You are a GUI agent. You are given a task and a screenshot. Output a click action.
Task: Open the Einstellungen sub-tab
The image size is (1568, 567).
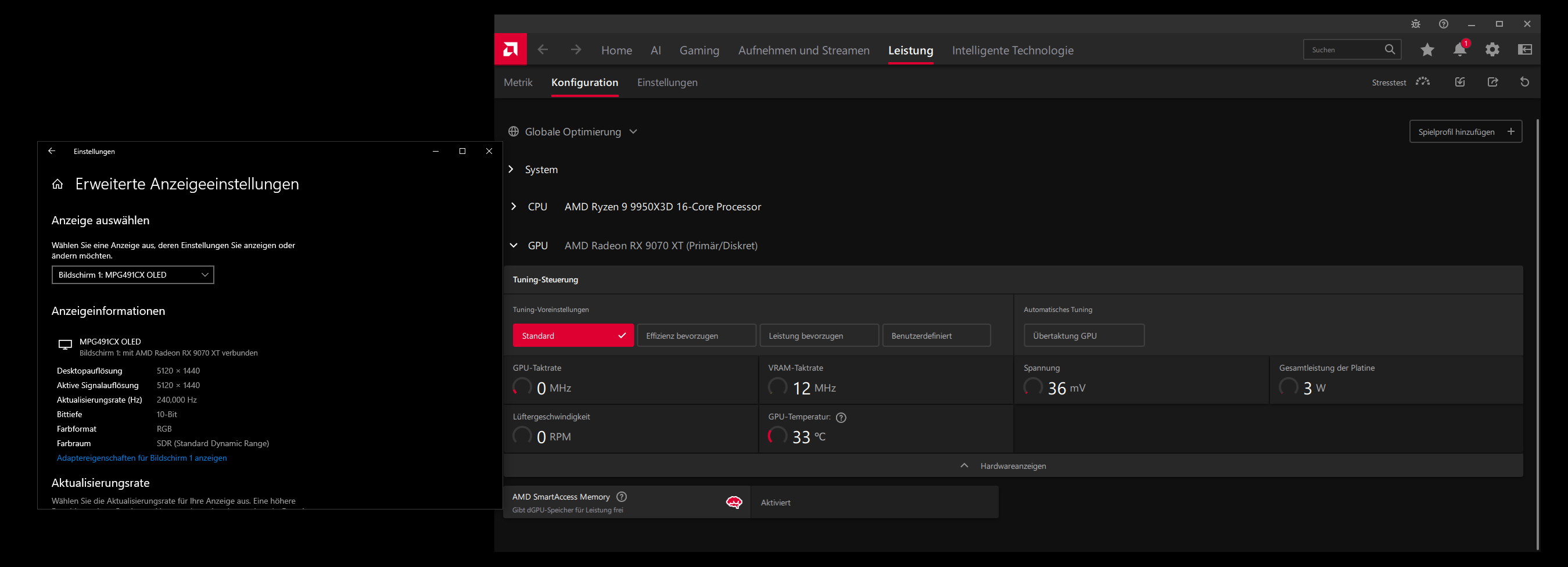pyautogui.click(x=667, y=82)
